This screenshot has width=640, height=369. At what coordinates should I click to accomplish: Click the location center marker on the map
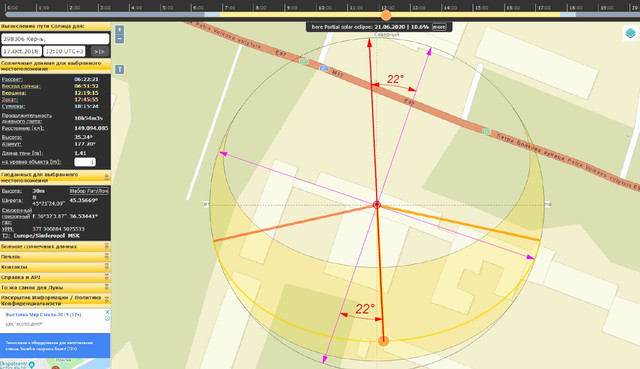point(377,205)
